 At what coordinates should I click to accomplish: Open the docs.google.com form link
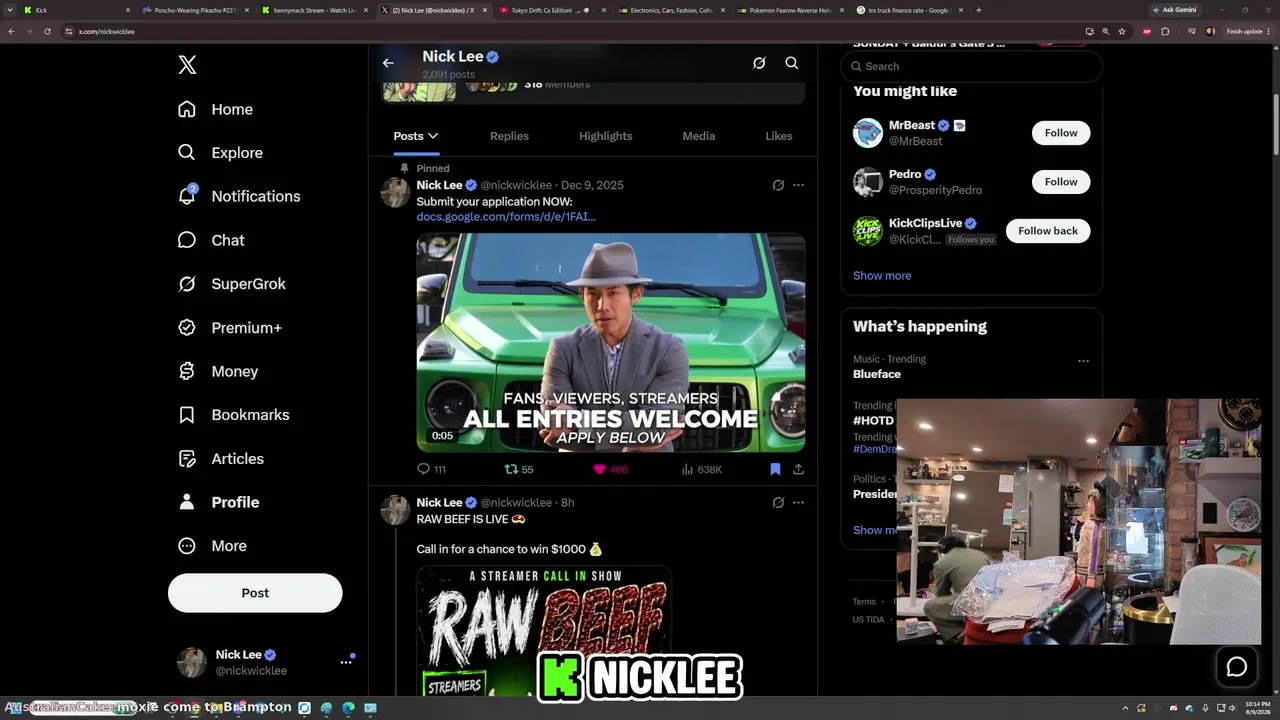(506, 217)
